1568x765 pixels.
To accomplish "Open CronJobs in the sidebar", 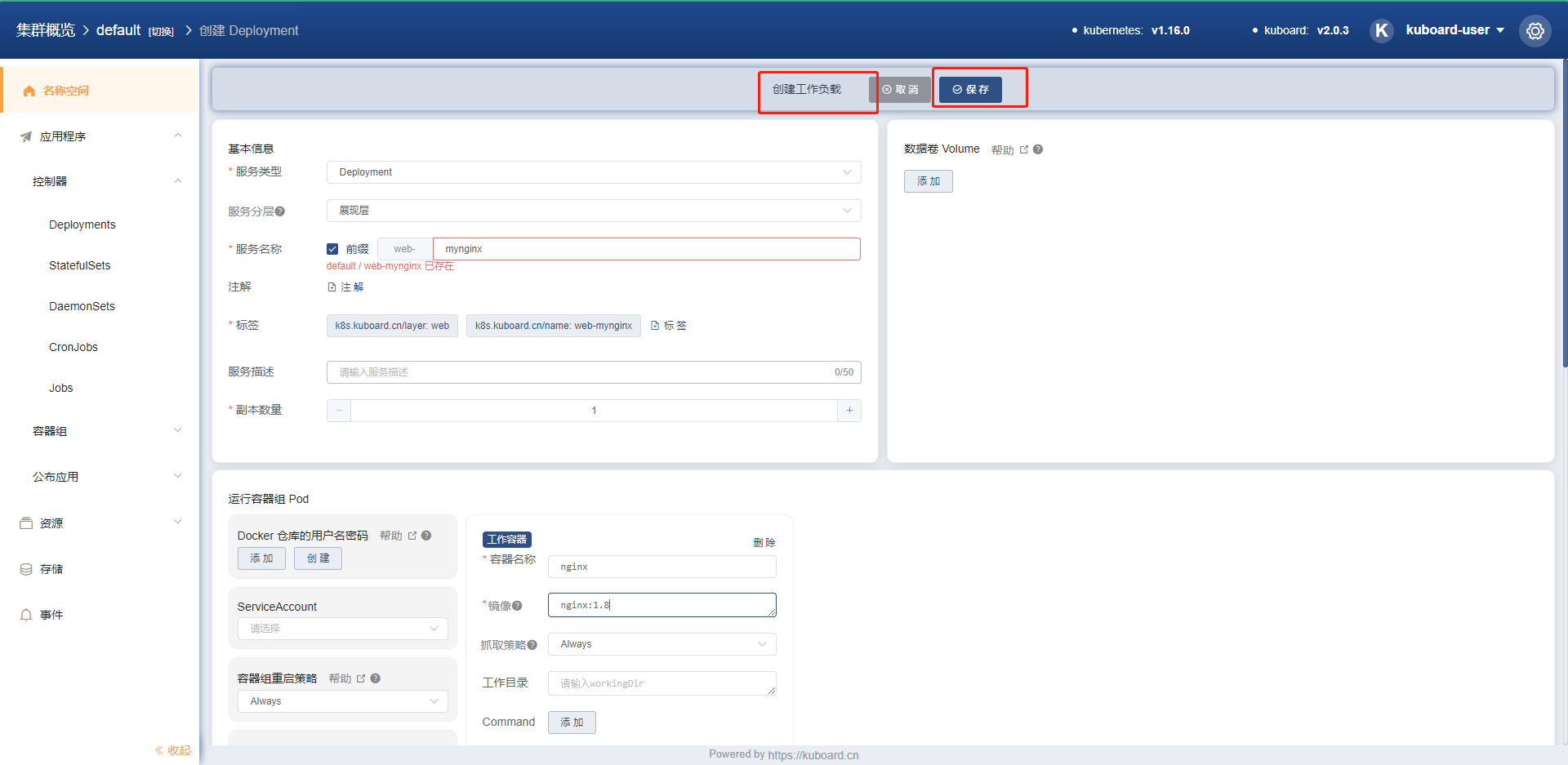I will pos(73,347).
